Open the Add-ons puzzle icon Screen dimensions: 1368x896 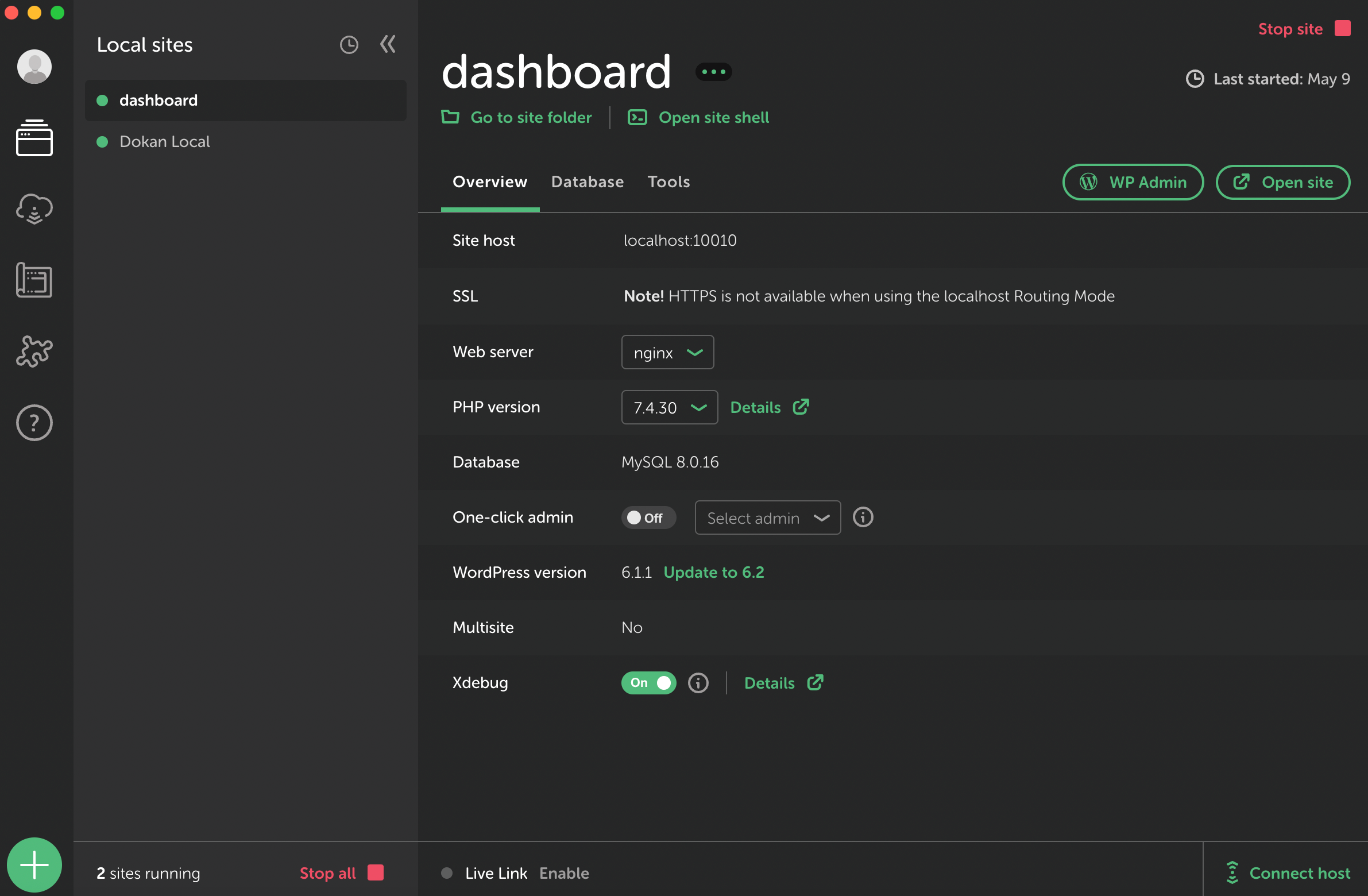[34, 351]
